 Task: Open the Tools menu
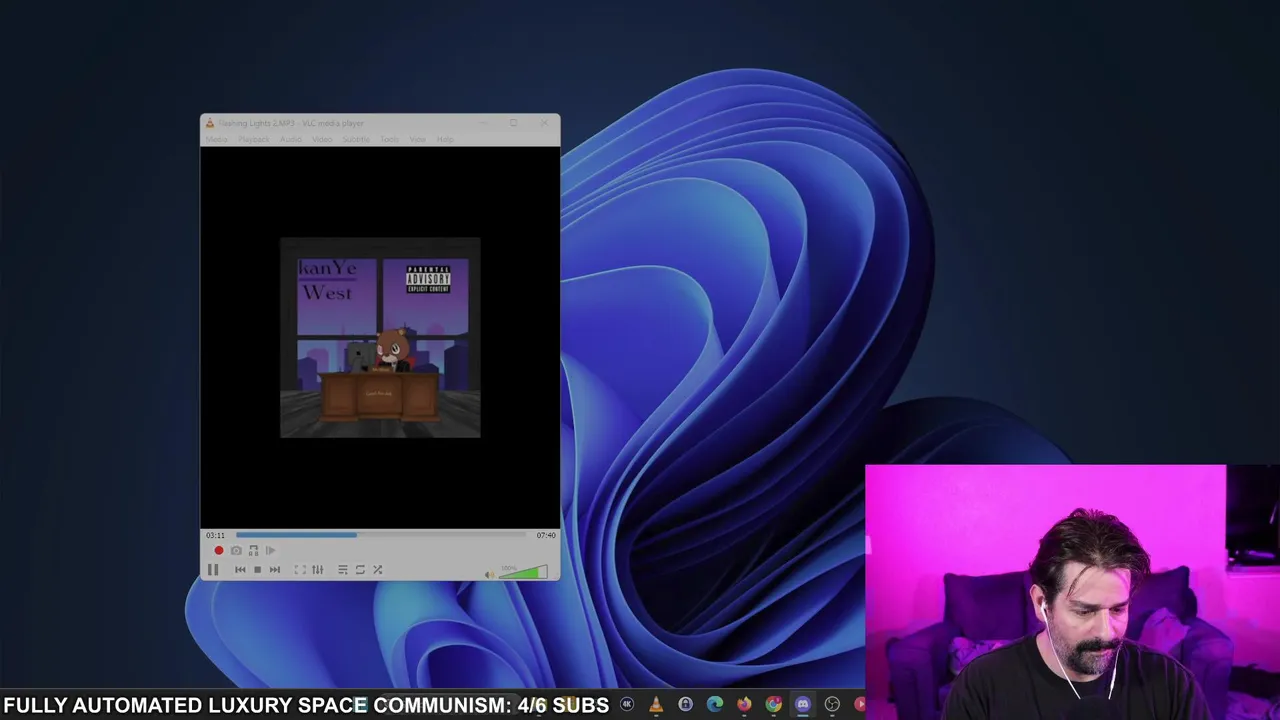coord(389,139)
